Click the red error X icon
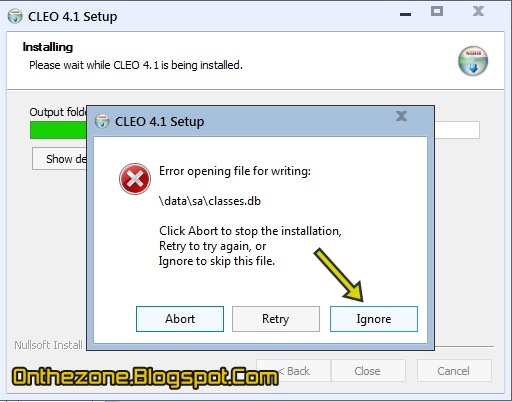 pos(135,179)
